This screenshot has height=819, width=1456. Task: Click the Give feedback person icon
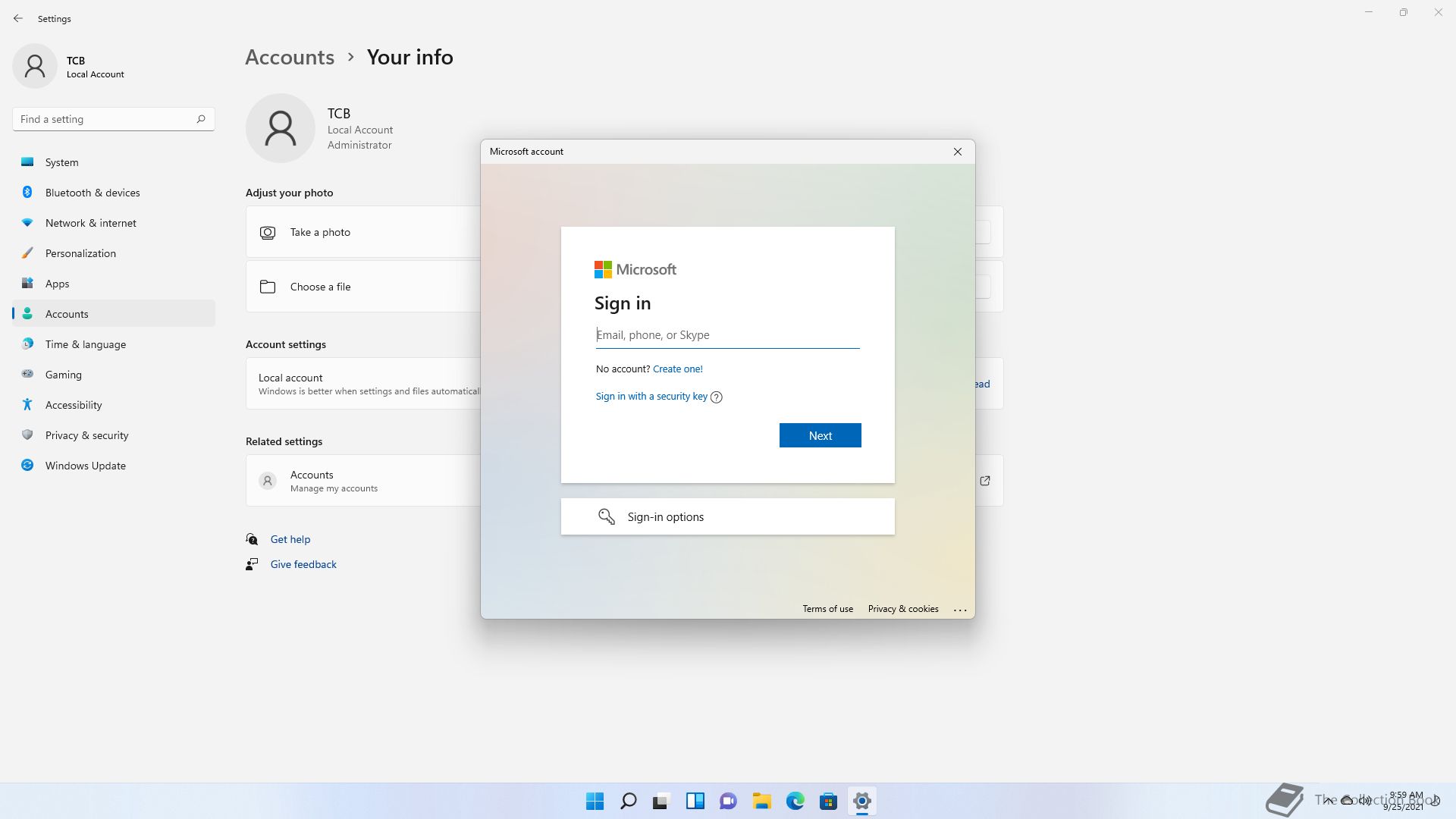pyautogui.click(x=252, y=564)
